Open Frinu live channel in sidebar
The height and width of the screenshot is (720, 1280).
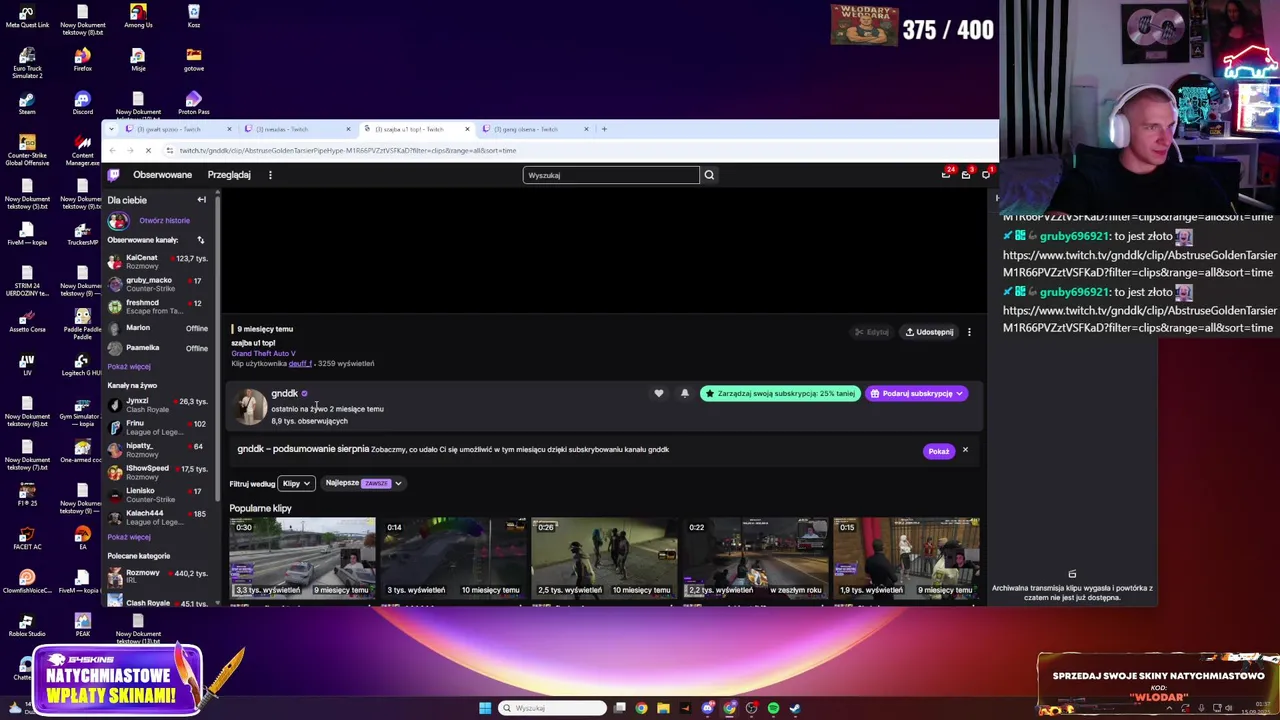[x=158, y=427]
